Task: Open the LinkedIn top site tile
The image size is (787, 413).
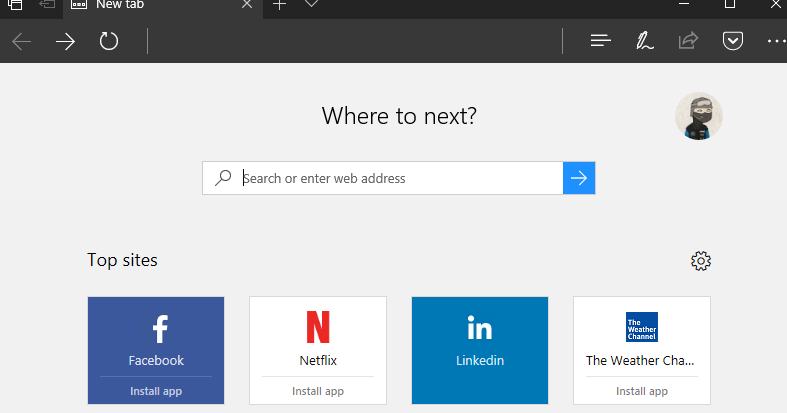Action: tap(479, 340)
